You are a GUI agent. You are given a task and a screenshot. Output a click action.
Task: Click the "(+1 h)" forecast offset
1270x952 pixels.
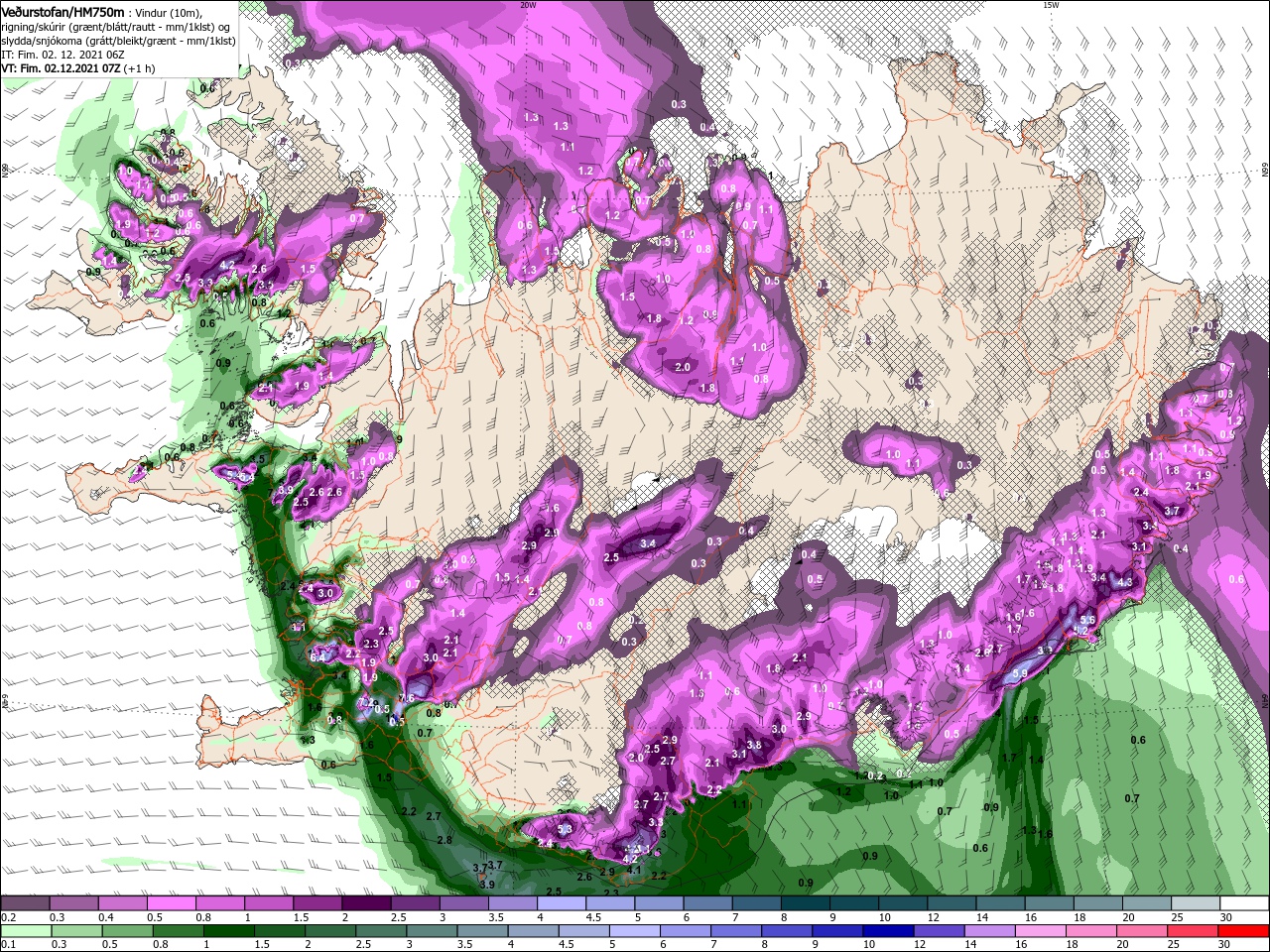140,69
